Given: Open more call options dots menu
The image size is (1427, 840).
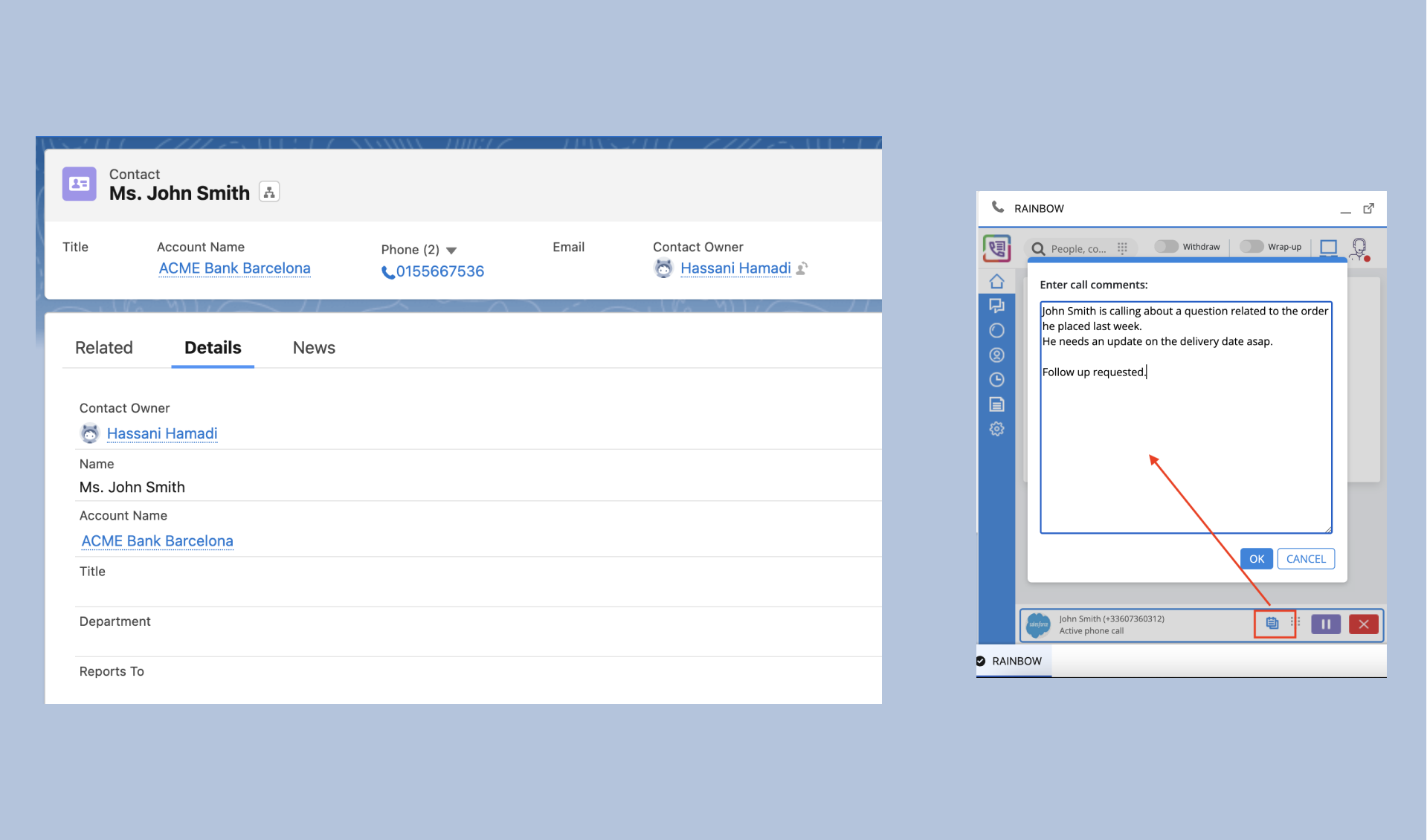Looking at the screenshot, I should pos(1296,623).
